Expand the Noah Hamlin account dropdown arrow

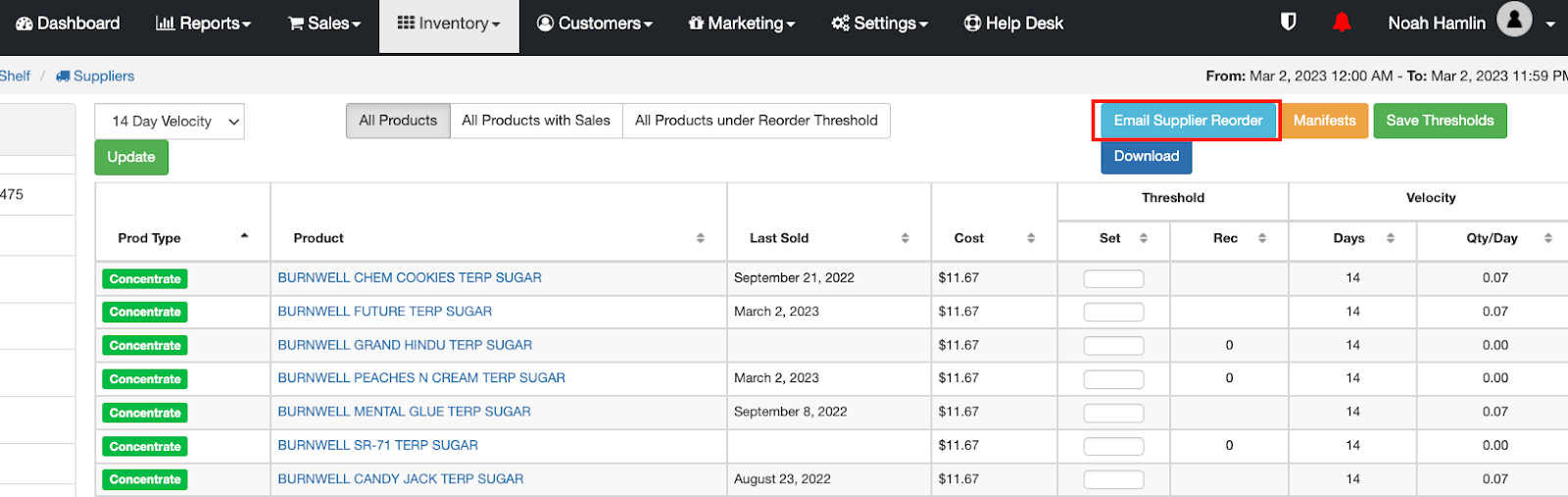[1550, 24]
